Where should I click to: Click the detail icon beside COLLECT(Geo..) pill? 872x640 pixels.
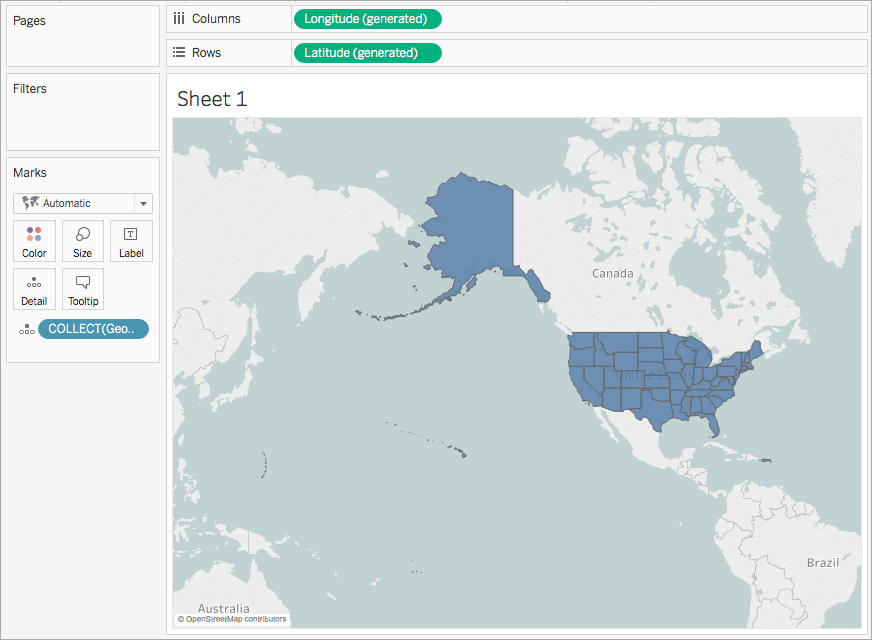click(26, 329)
